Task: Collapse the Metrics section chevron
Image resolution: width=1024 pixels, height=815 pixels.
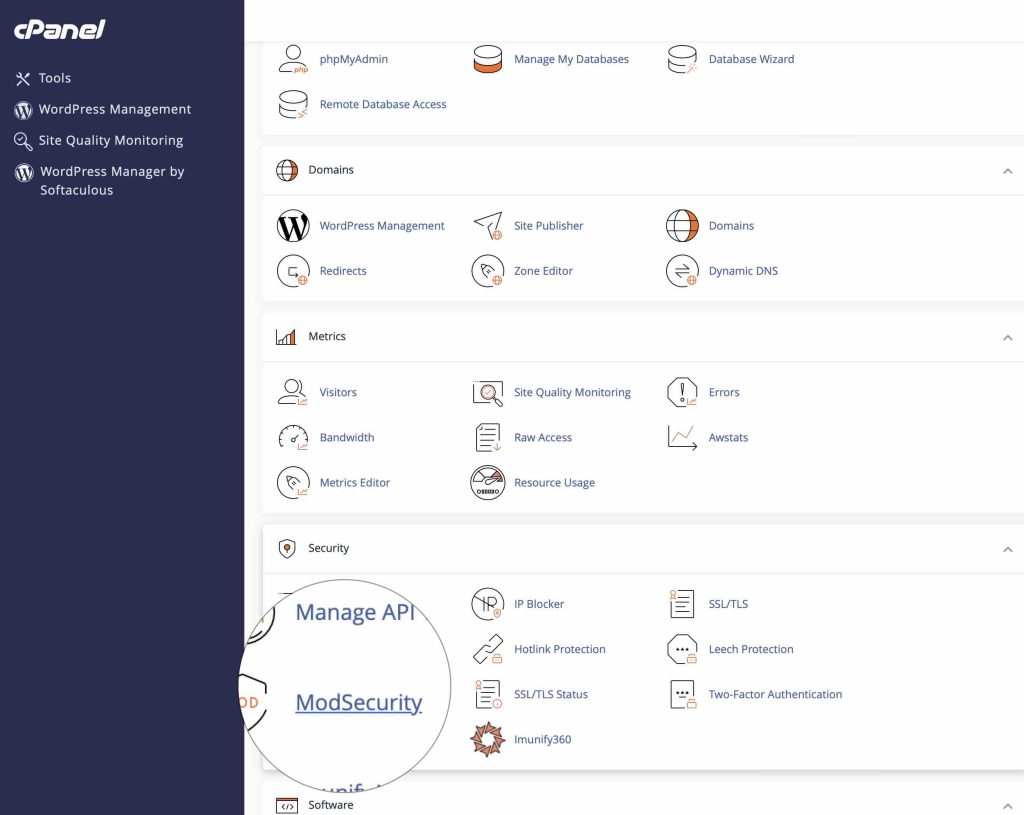Action: click(1007, 338)
